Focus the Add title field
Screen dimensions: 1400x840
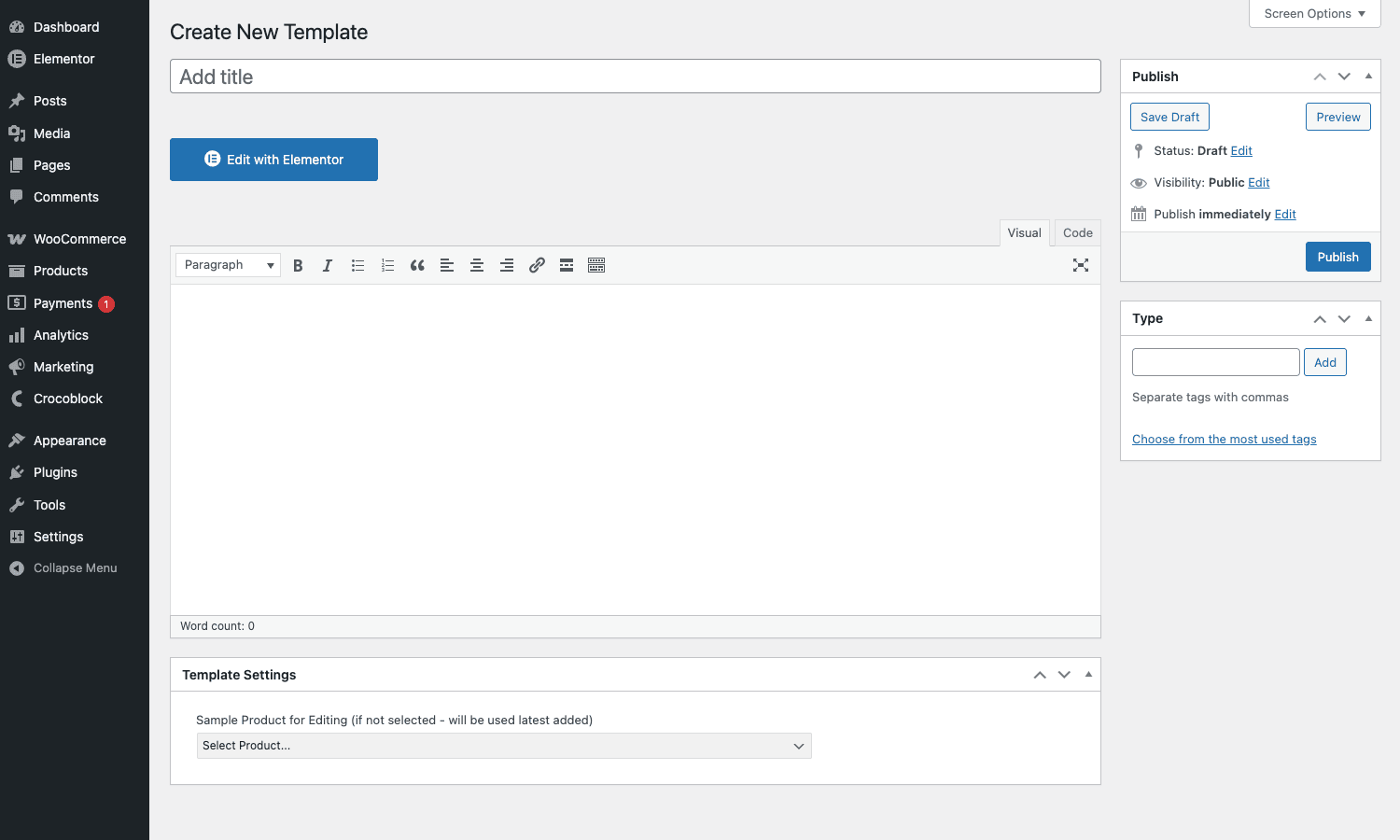[636, 77]
